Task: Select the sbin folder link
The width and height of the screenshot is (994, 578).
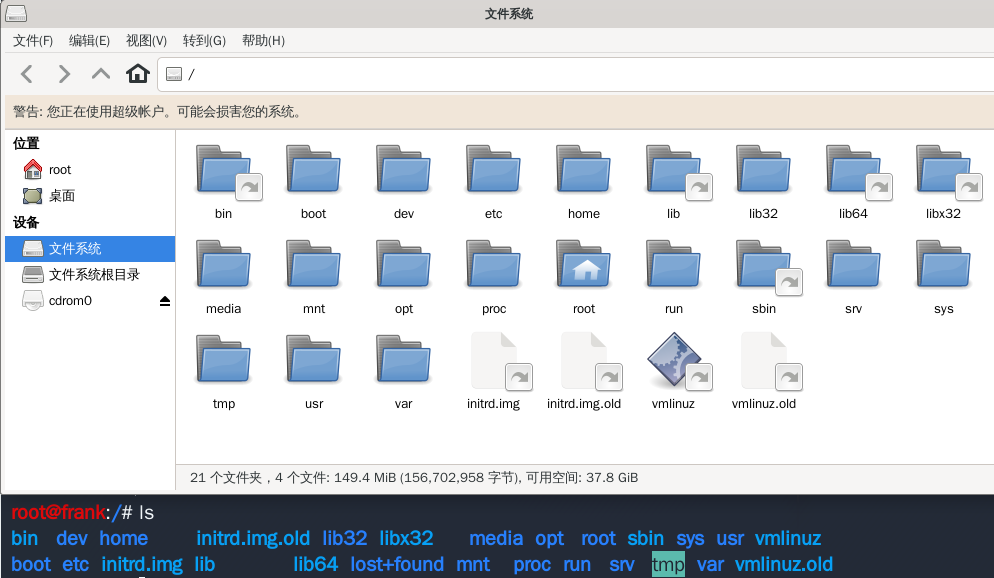Action: click(765, 278)
